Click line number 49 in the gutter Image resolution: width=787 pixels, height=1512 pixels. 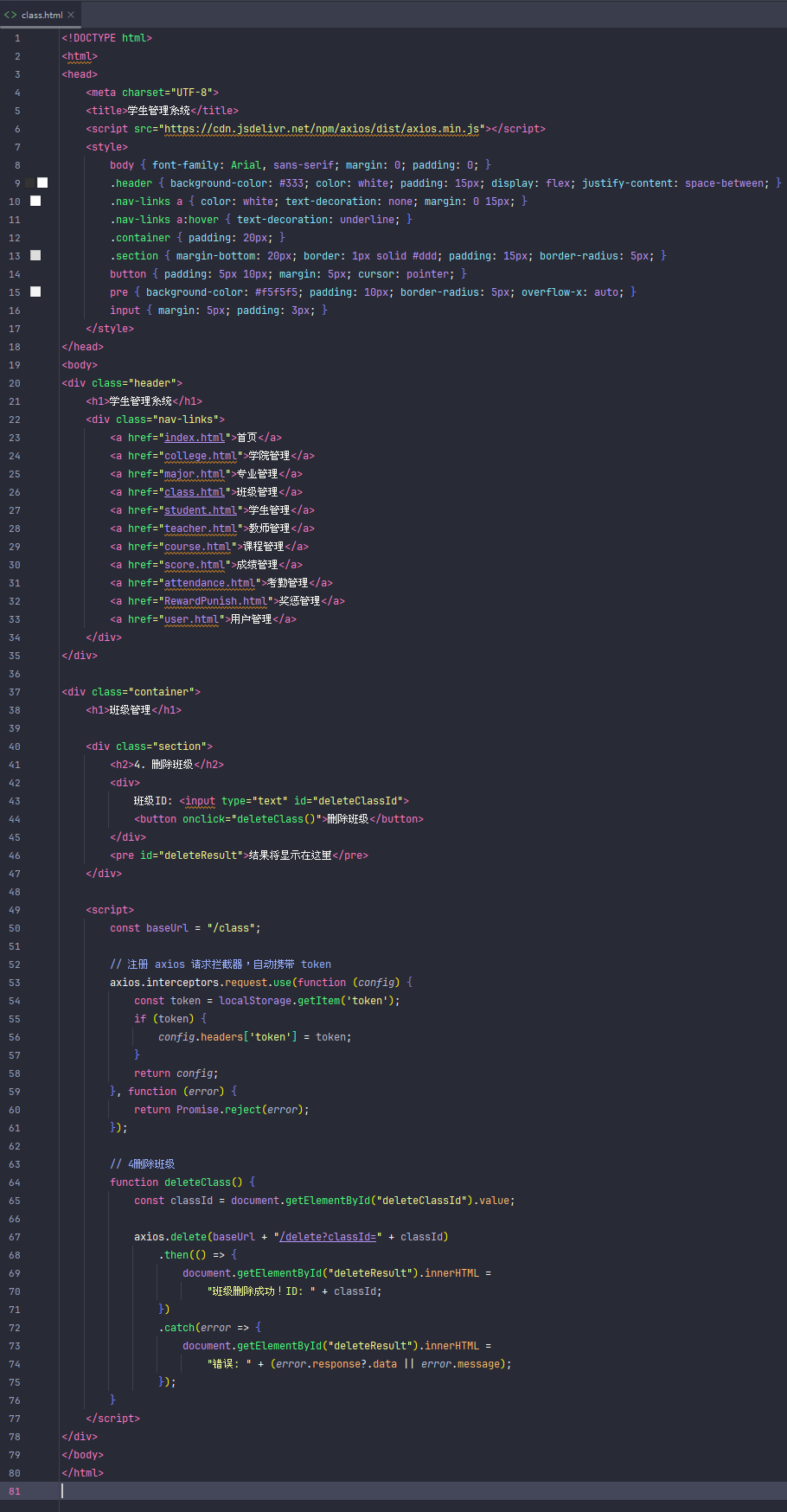coord(15,910)
